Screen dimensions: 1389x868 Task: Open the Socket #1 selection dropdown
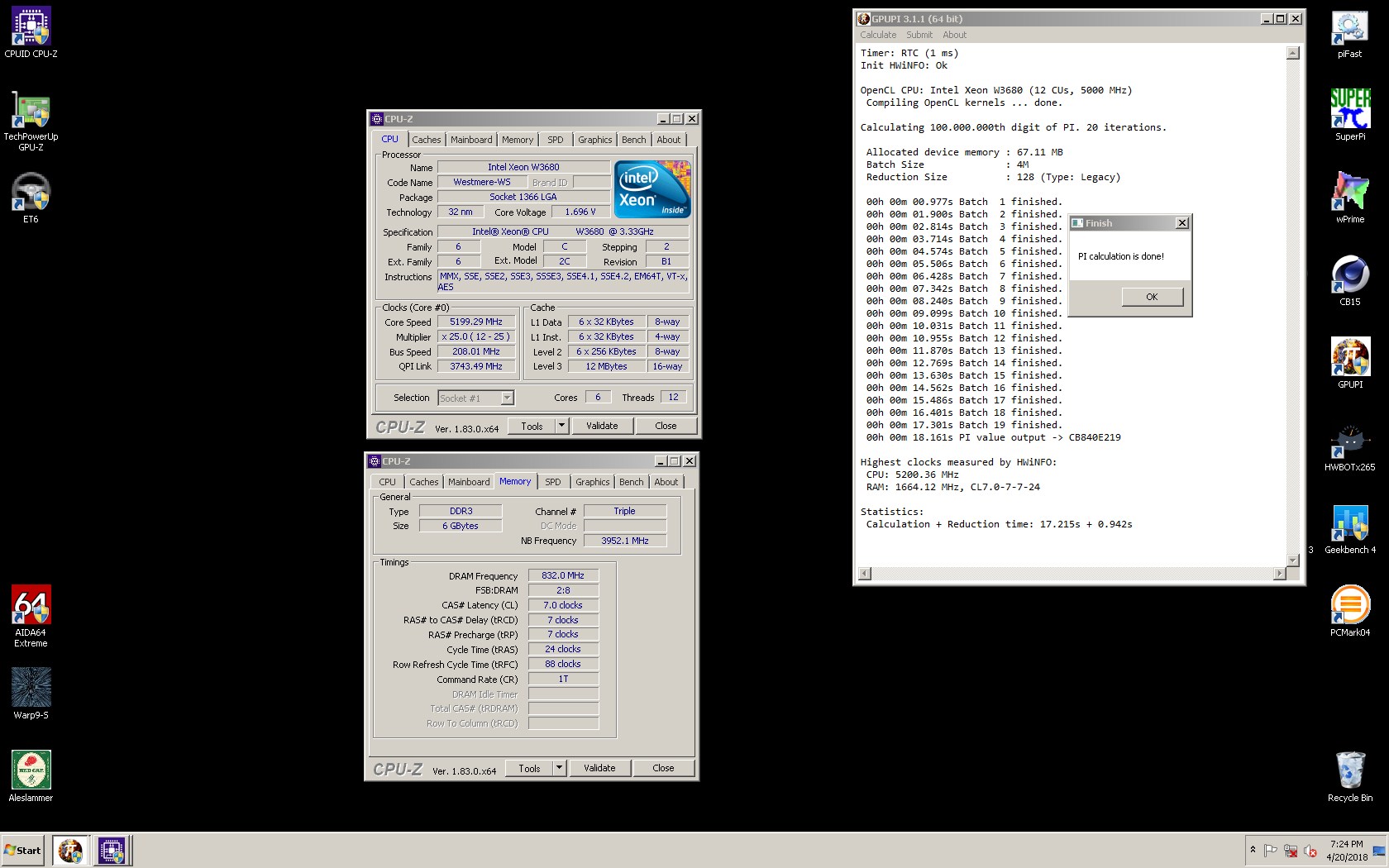[x=475, y=398]
